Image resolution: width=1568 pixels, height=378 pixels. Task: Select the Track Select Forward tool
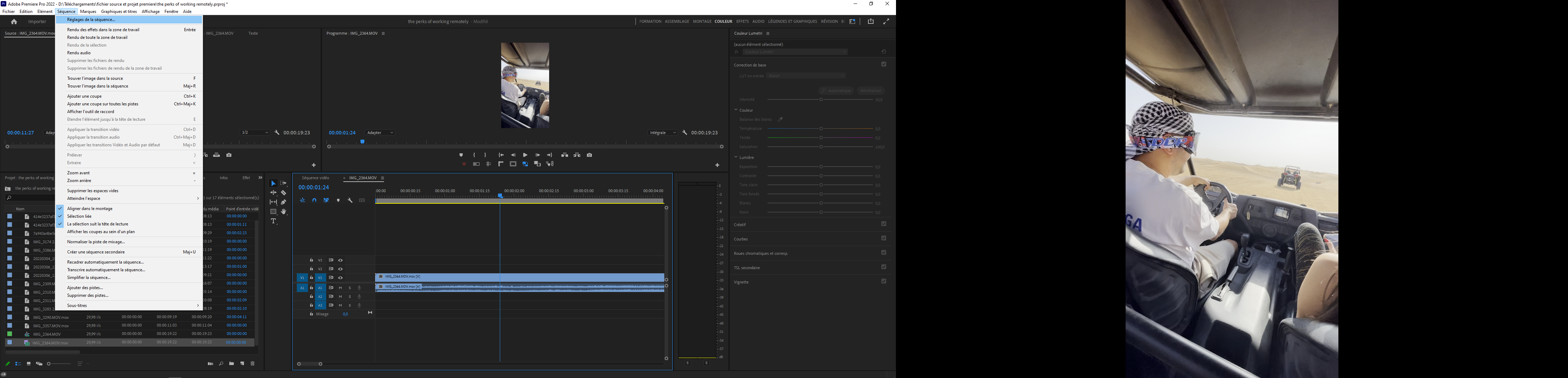[x=283, y=183]
